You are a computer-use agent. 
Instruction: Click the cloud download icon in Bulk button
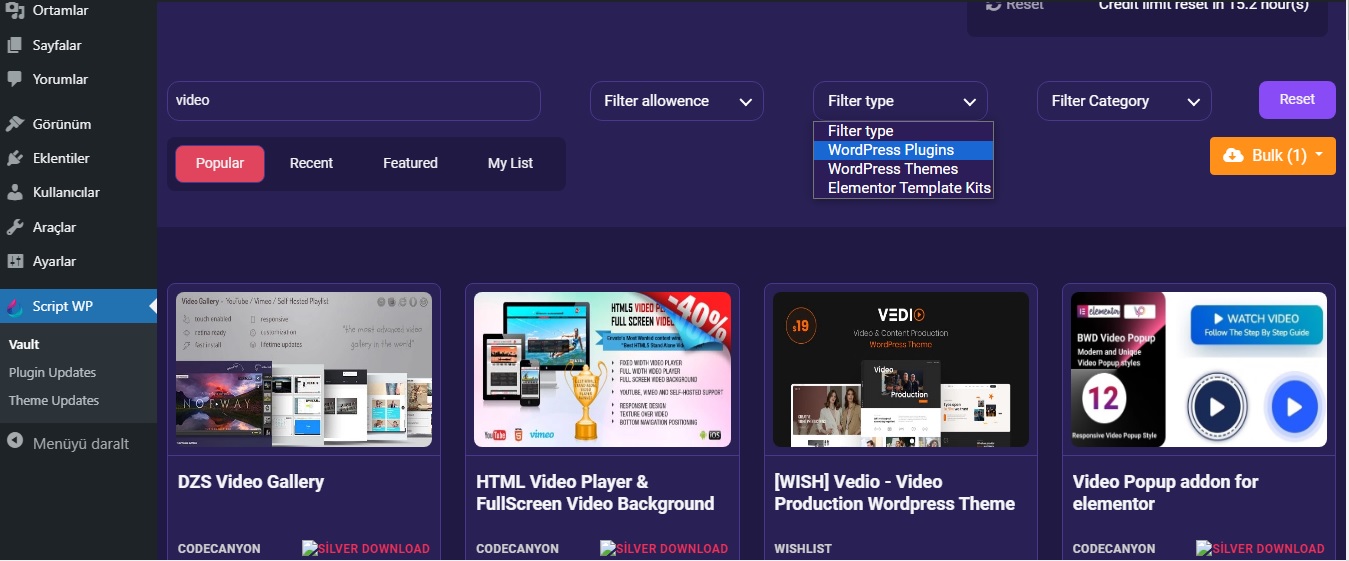(x=1233, y=155)
